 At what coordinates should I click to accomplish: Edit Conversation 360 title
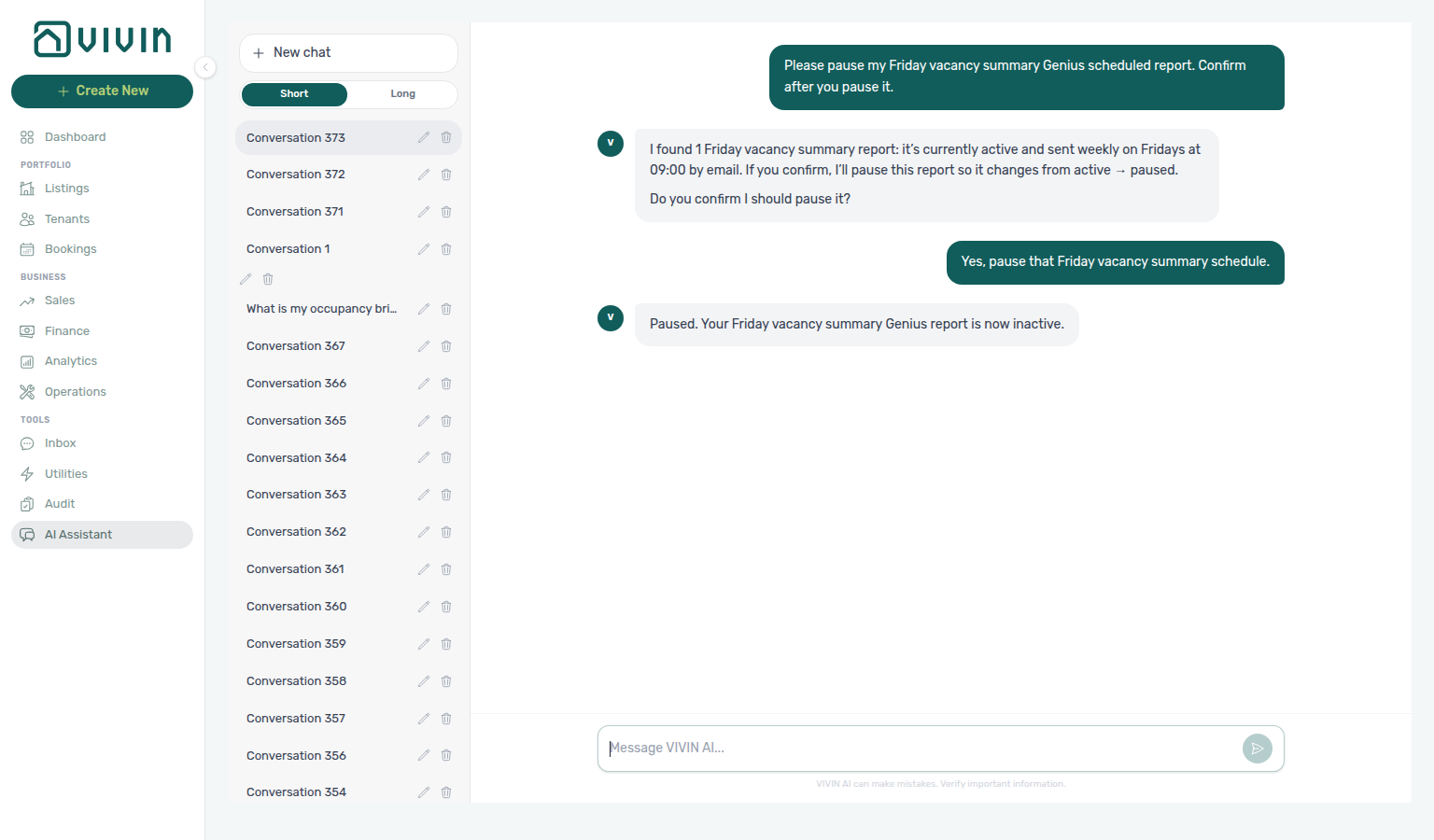coord(424,607)
